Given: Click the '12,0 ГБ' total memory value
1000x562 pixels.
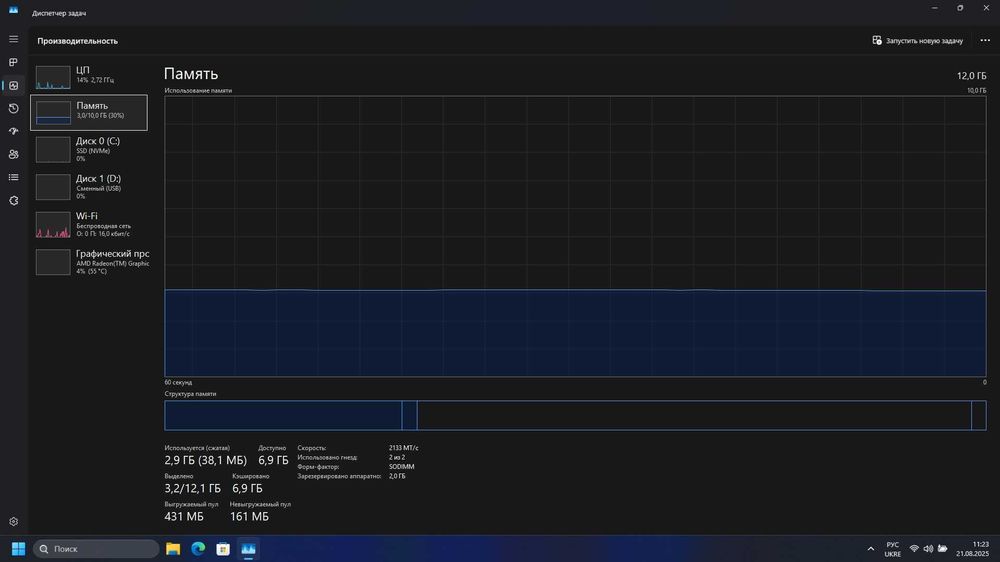Looking at the screenshot, I should [x=971, y=76].
